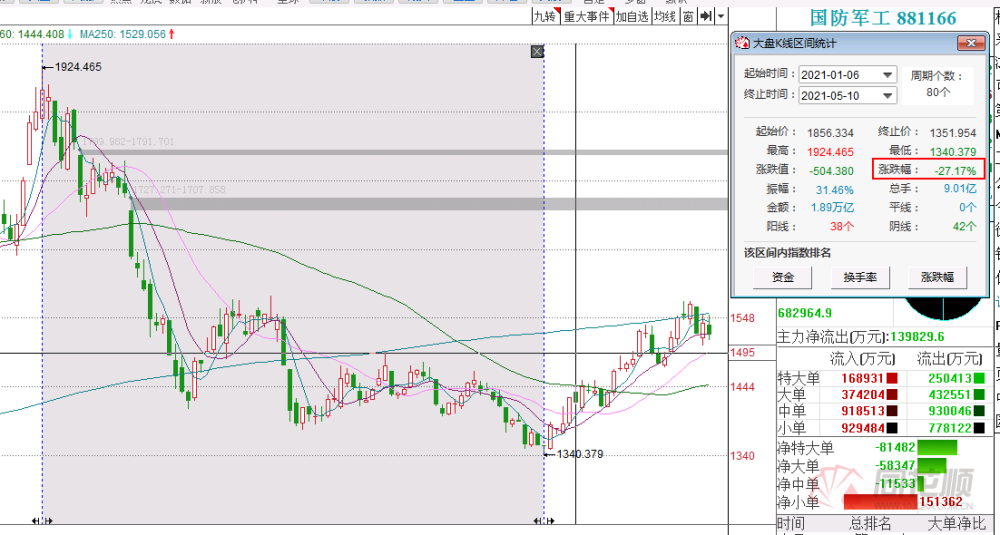Image resolution: width=1000 pixels, height=535 pixels.
Task: Click the MA250: 1529.056 indicator label
Action: [123, 34]
